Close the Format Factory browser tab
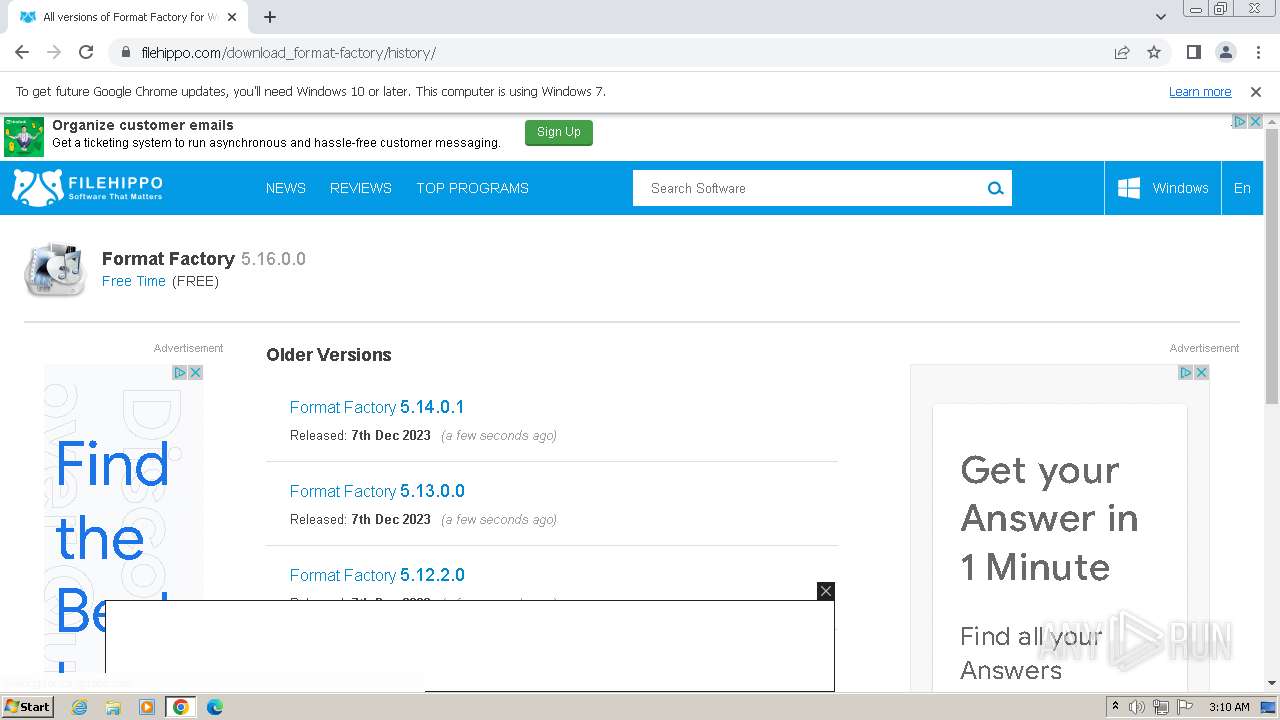The height and width of the screenshot is (720, 1280). coord(232,17)
